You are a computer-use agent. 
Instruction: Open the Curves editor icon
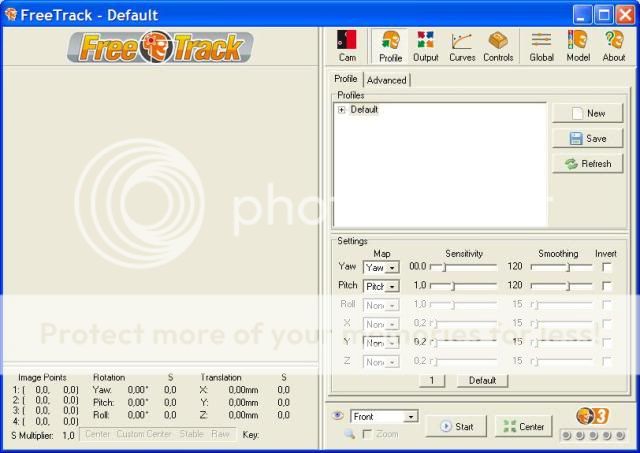tap(461, 45)
